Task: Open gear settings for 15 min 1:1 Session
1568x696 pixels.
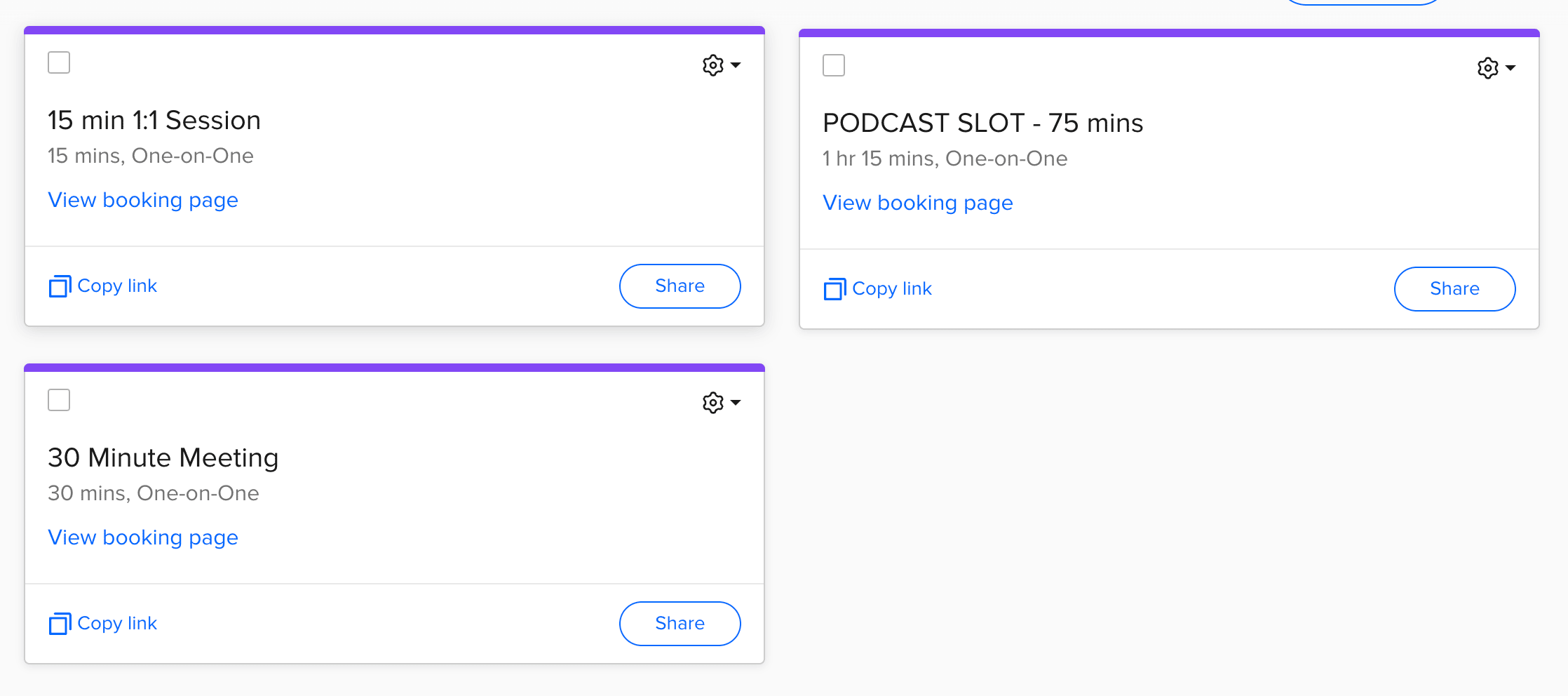Action: tap(712, 65)
